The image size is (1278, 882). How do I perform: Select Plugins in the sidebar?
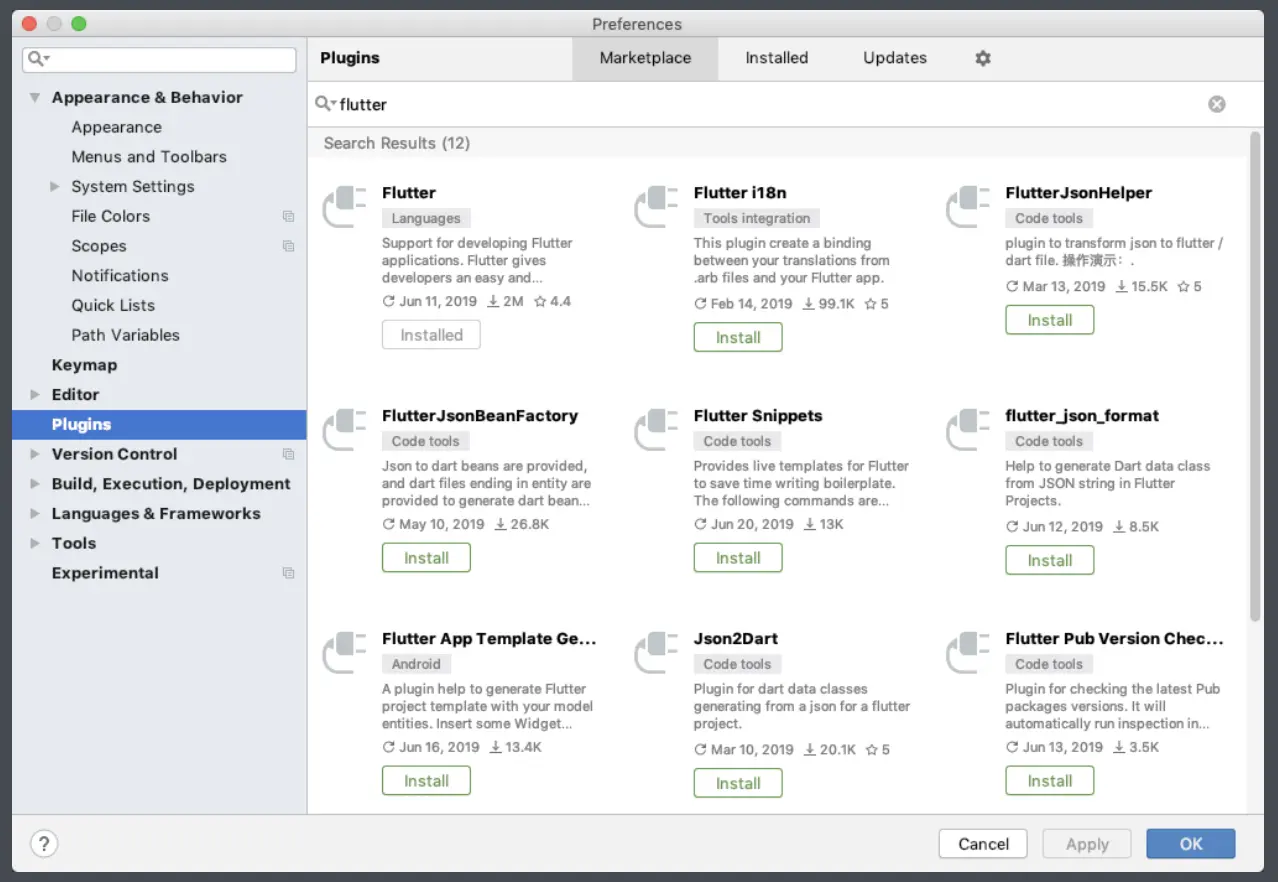159,424
